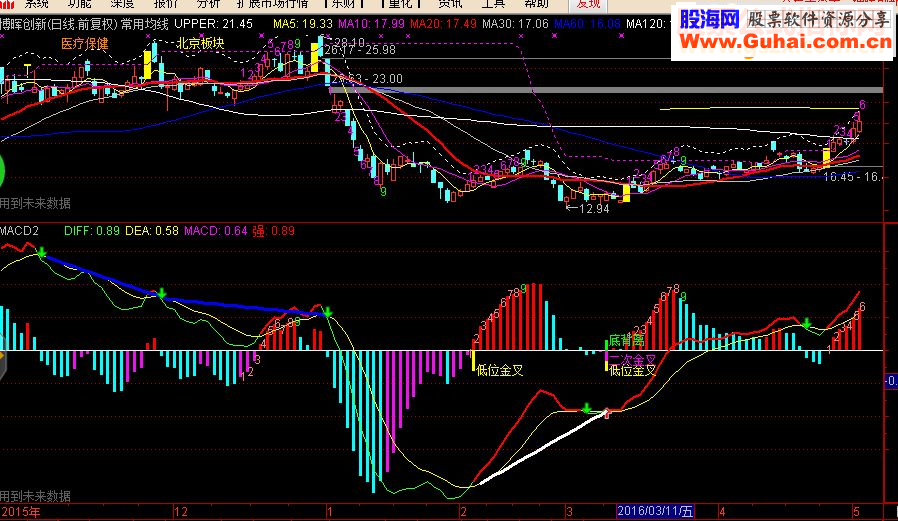Select the UPPER: 21.45 value
898x521 pixels.
pyautogui.click(x=213, y=24)
